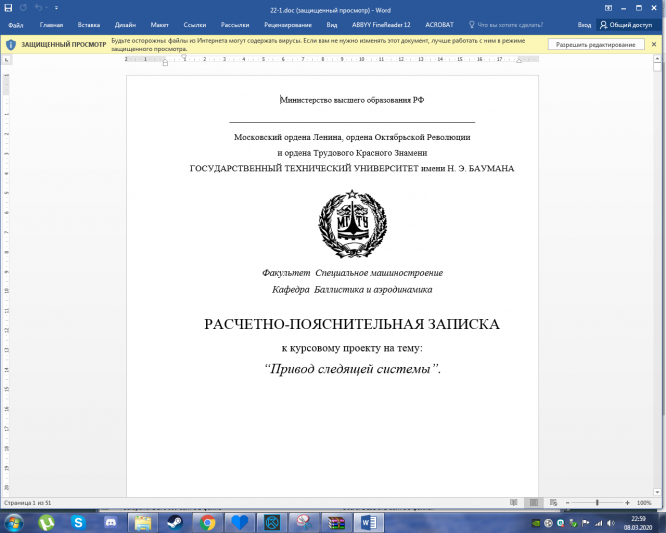
Task: Open WinRAR from the taskbar
Action: click(x=336, y=523)
